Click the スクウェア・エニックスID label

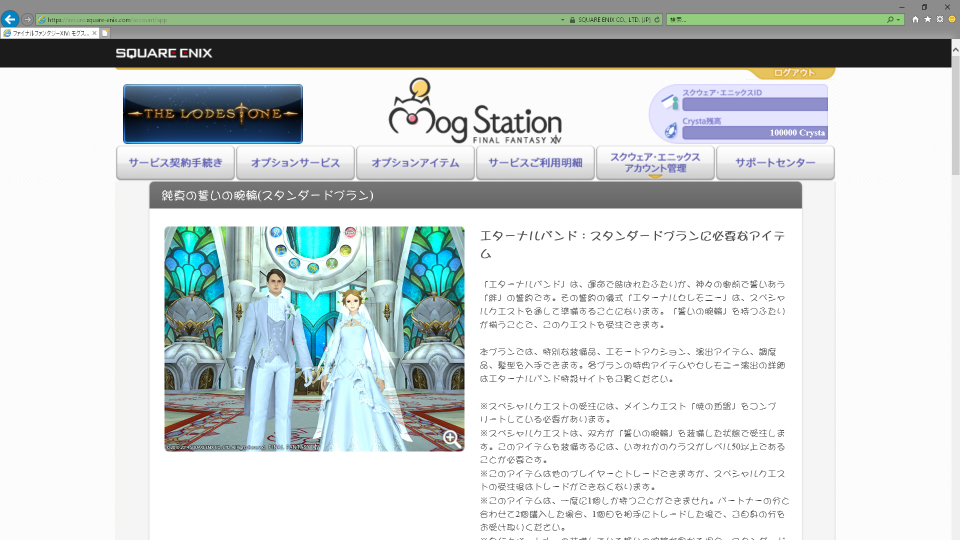pyautogui.click(x=722, y=92)
